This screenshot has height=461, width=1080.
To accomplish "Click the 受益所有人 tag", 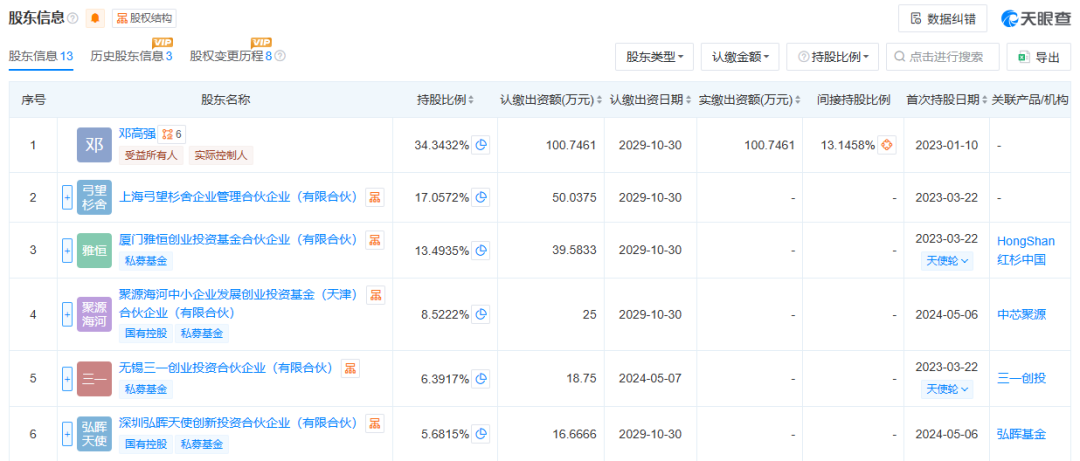I will [151, 155].
